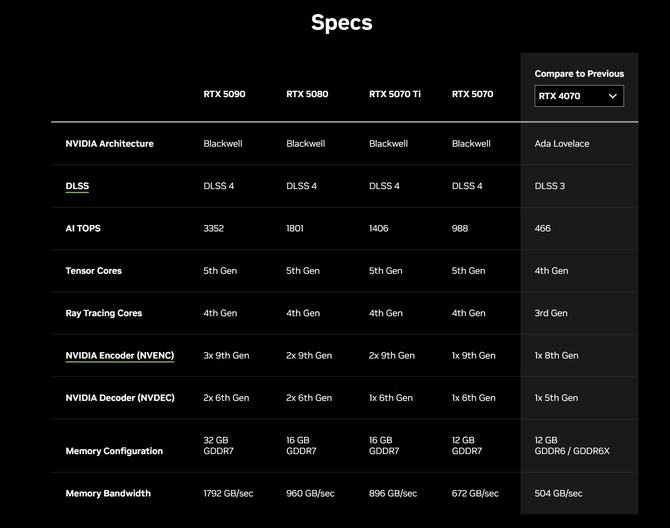Viewport: 670px width, 528px height.
Task: Select the RTX 5070 Ti column header
Action: coord(395,94)
